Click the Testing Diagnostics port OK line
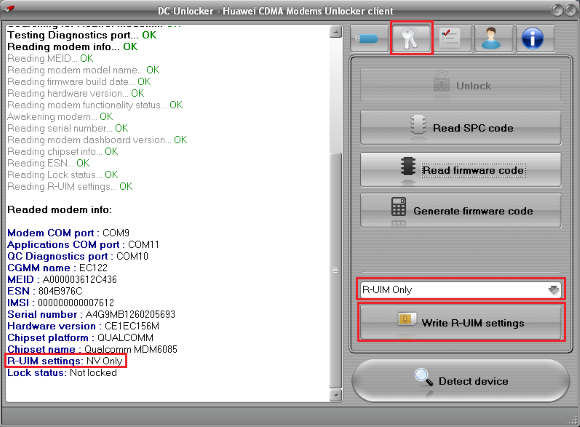The image size is (580, 427). [x=82, y=35]
